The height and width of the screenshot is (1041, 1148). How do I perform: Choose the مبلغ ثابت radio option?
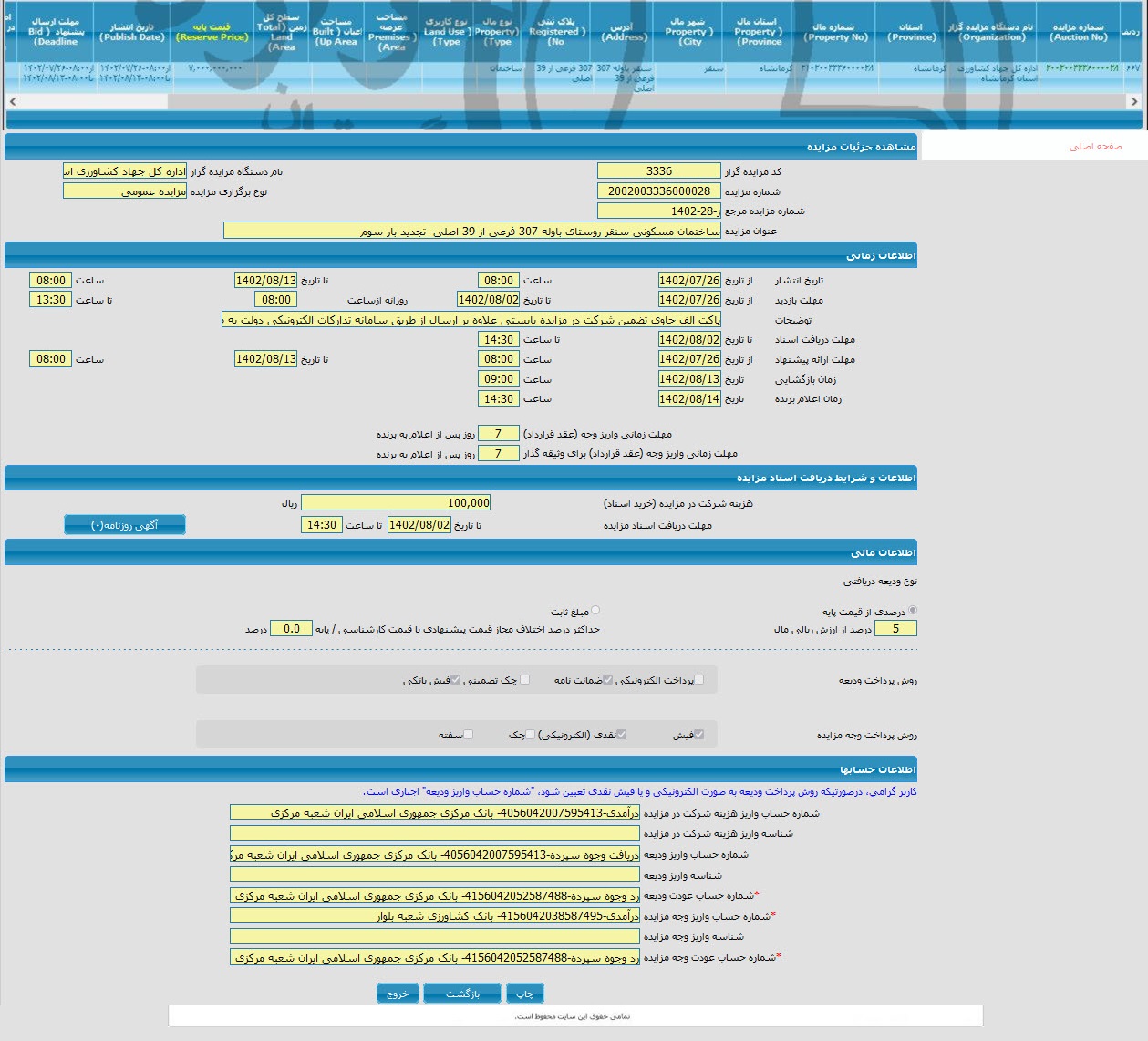pos(595,611)
